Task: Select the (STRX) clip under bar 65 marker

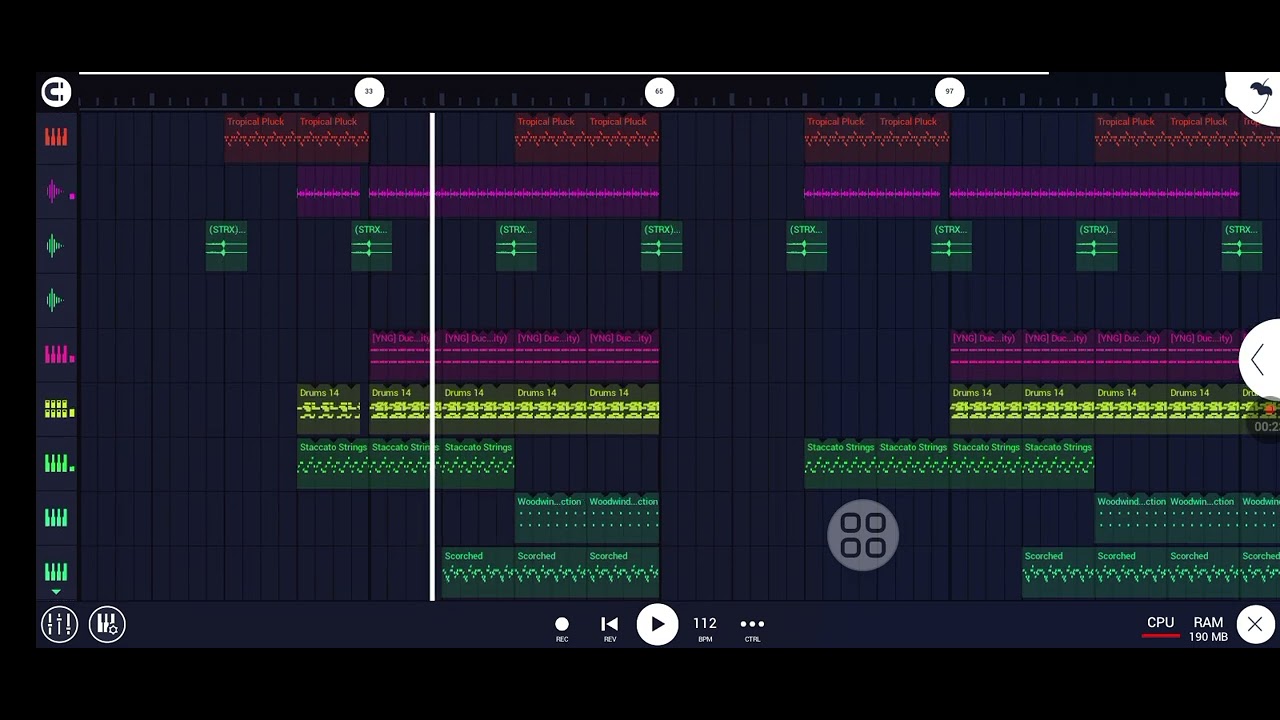Action: click(661, 245)
